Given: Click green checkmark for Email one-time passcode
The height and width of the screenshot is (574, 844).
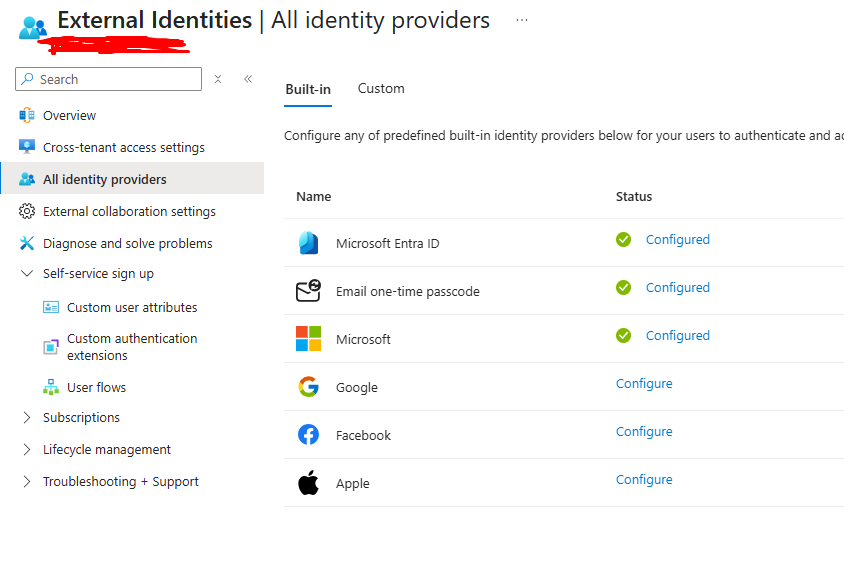Looking at the screenshot, I should click(x=623, y=288).
